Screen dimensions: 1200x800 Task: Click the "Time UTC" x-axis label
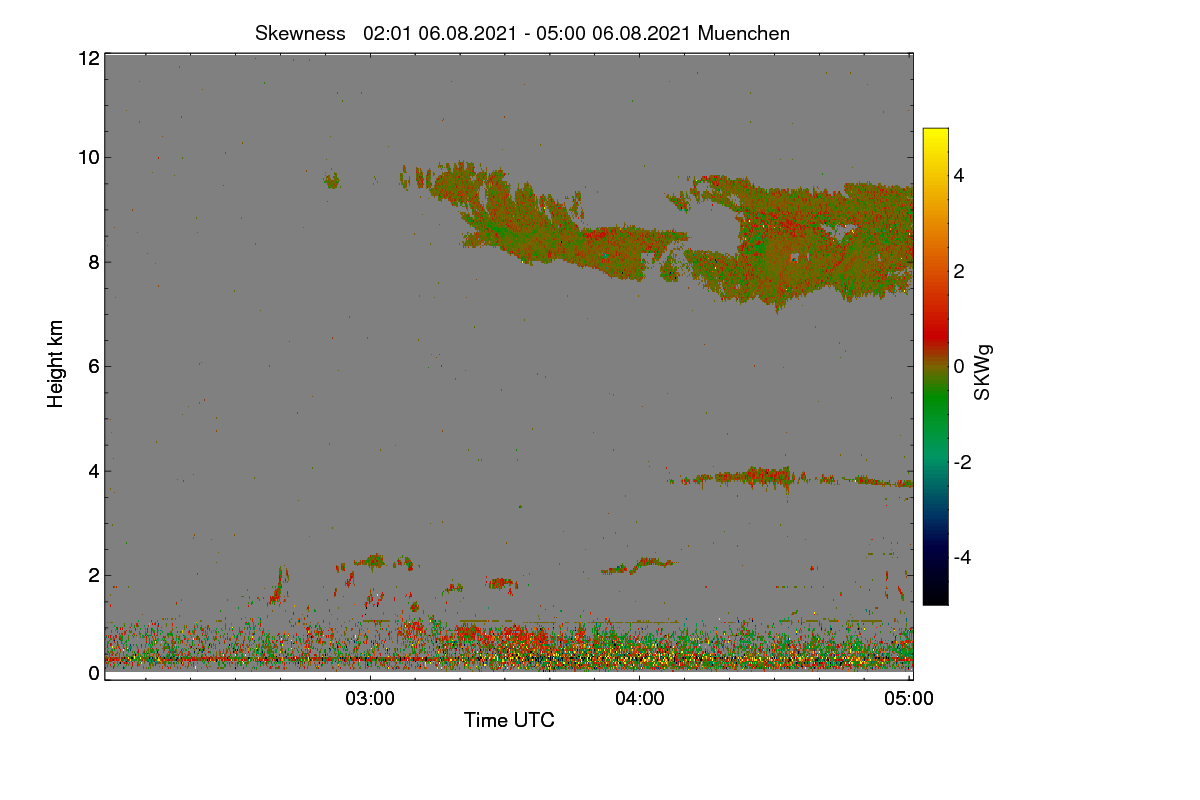coord(509,720)
